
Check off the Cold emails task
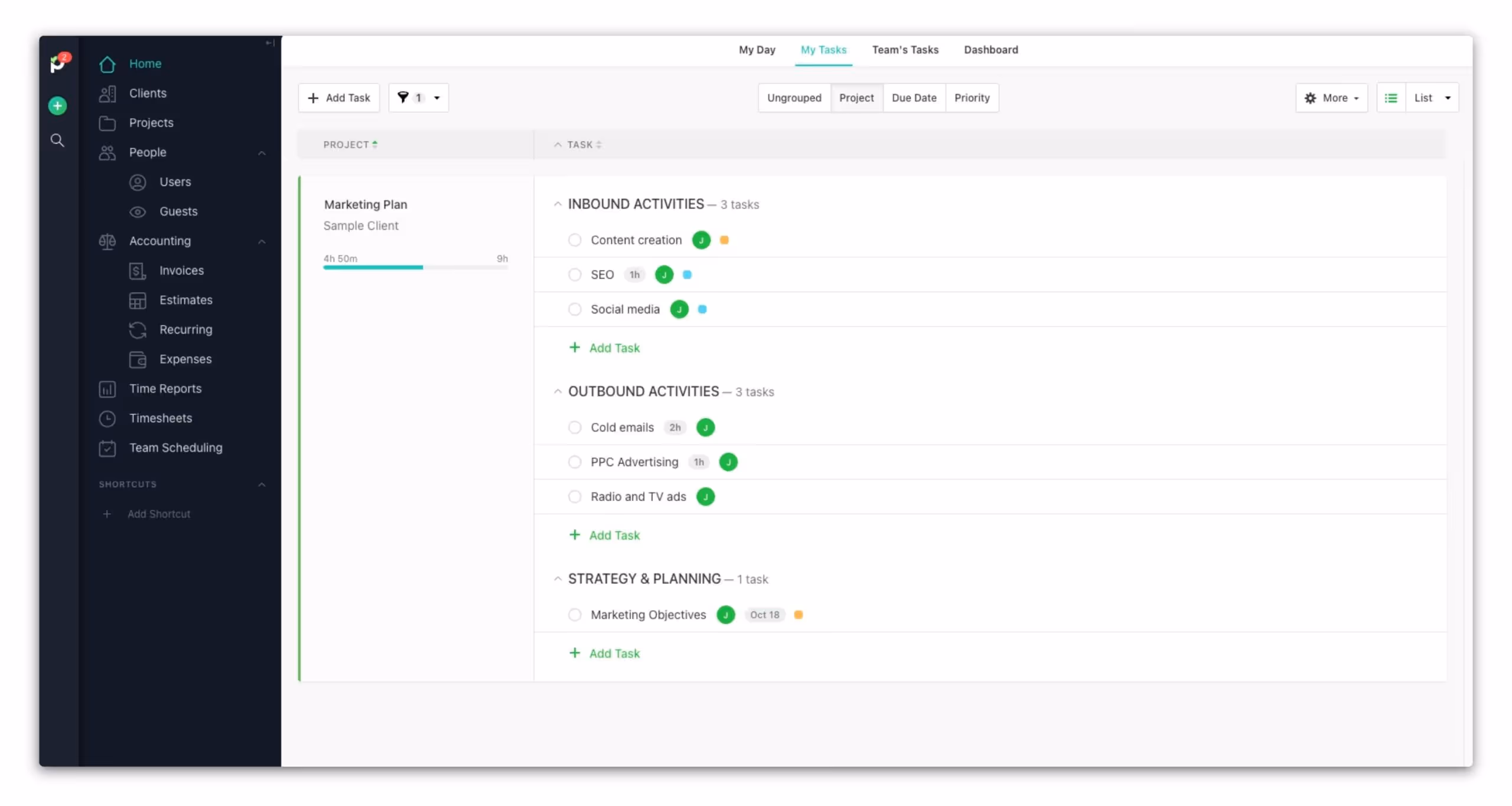click(x=574, y=428)
